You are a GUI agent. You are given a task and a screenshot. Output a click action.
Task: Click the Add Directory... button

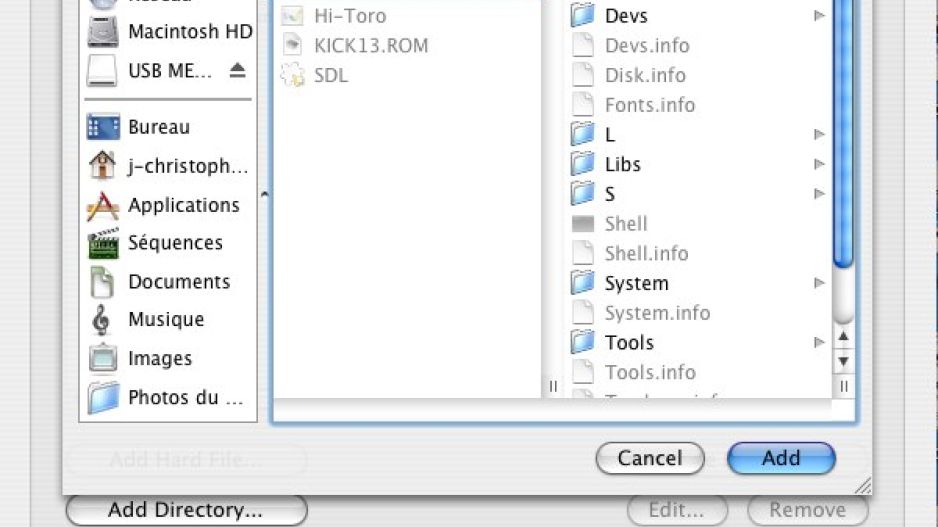(x=186, y=510)
